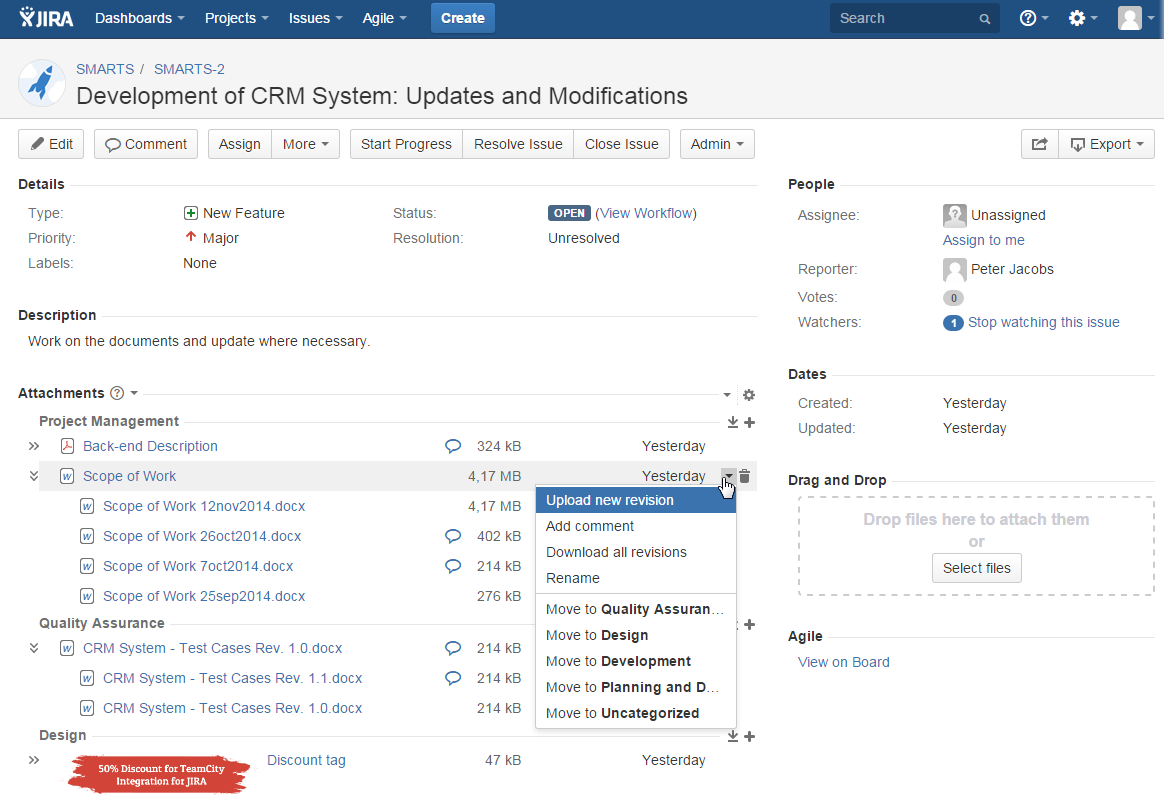This screenshot has width=1164, height=802.
Task: Open the attachments sorting dropdown arrow
Action: [x=728, y=395]
